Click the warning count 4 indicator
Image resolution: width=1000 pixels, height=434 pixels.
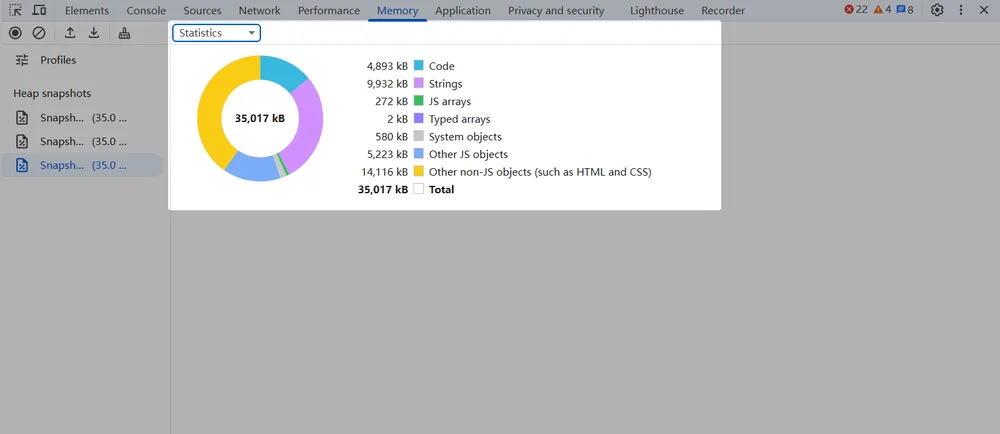(x=883, y=10)
